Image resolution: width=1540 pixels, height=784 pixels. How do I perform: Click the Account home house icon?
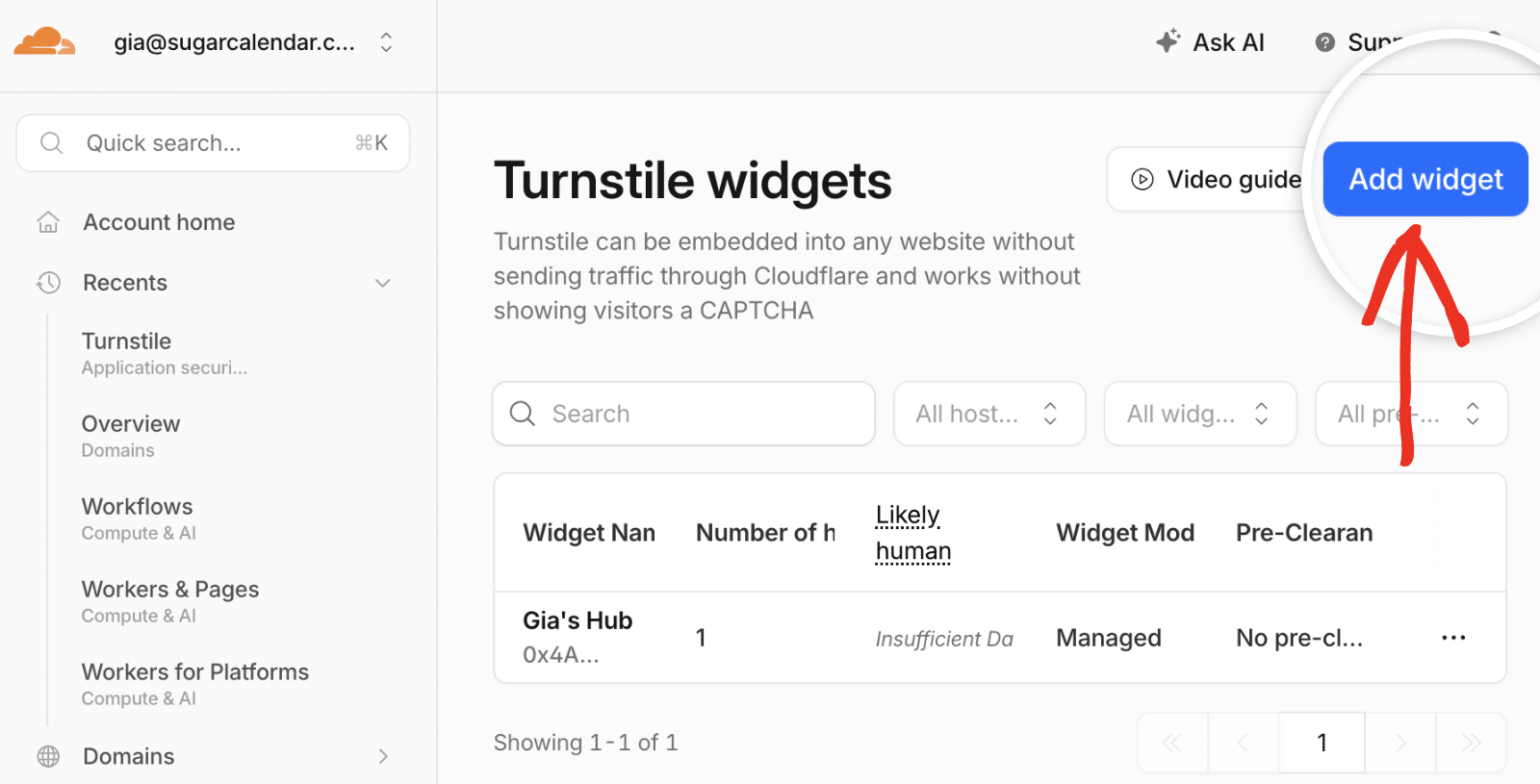pos(48,222)
